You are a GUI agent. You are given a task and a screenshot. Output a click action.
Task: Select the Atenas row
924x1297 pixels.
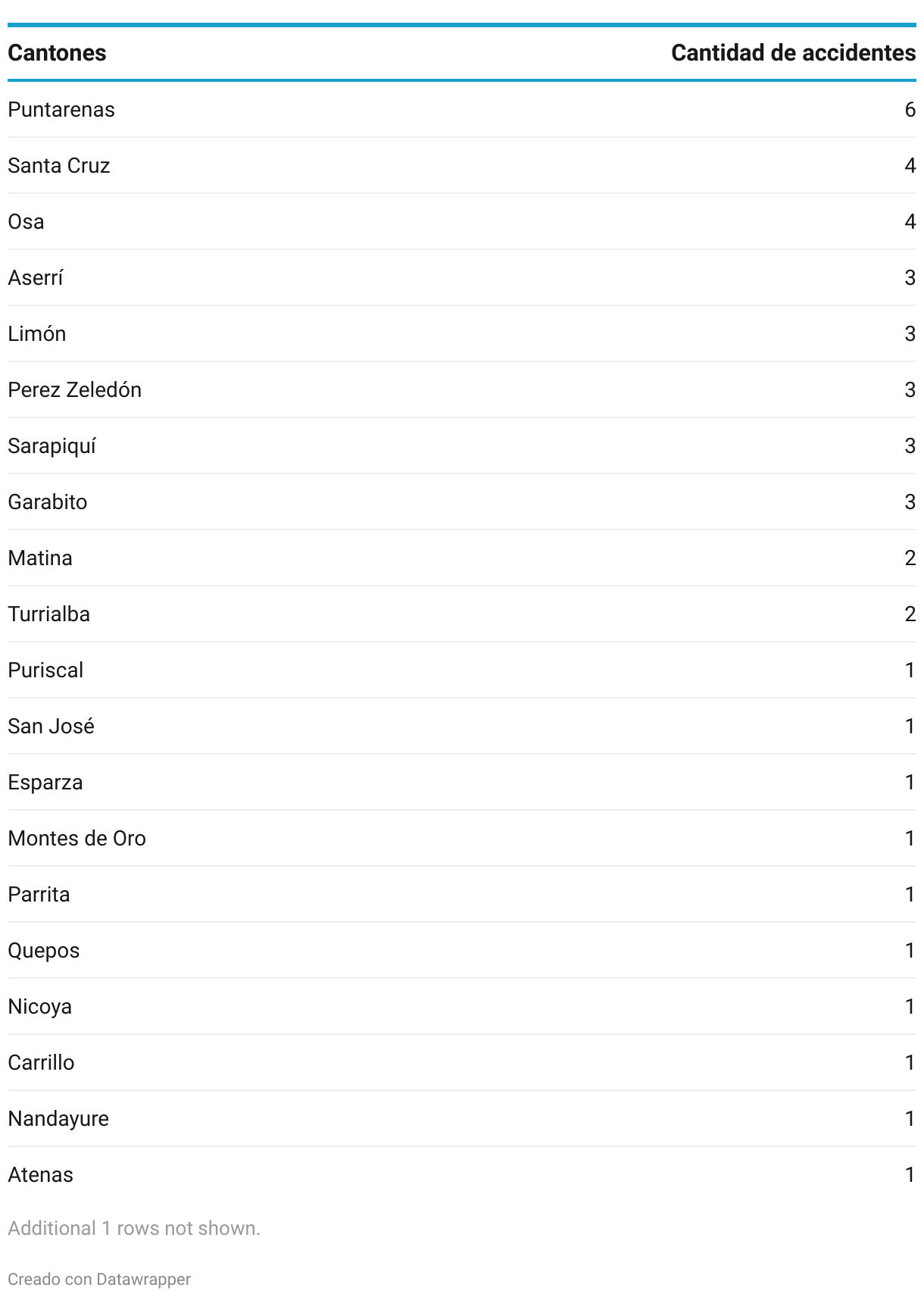(462, 1175)
